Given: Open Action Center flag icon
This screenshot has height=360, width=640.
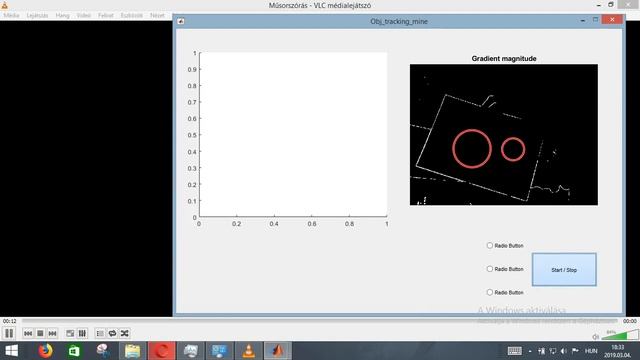Looking at the screenshot, I should coord(575,351).
